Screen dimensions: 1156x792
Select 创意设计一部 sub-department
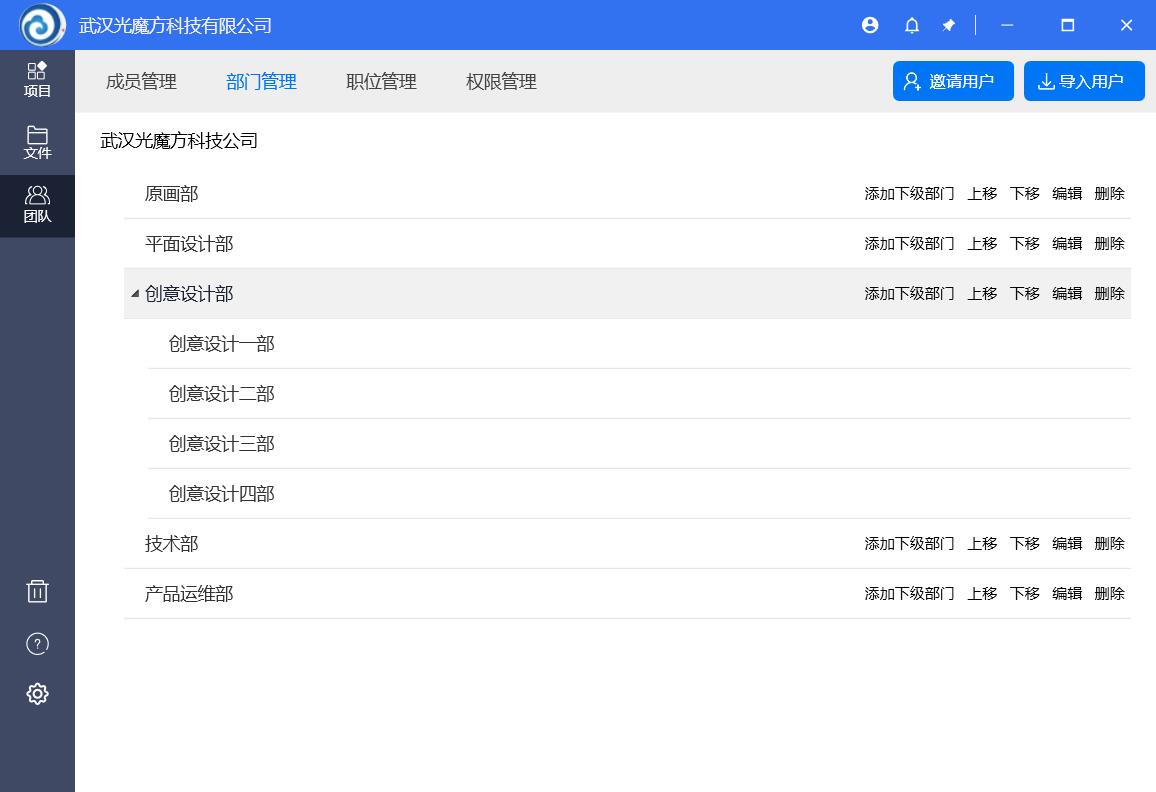coord(221,344)
